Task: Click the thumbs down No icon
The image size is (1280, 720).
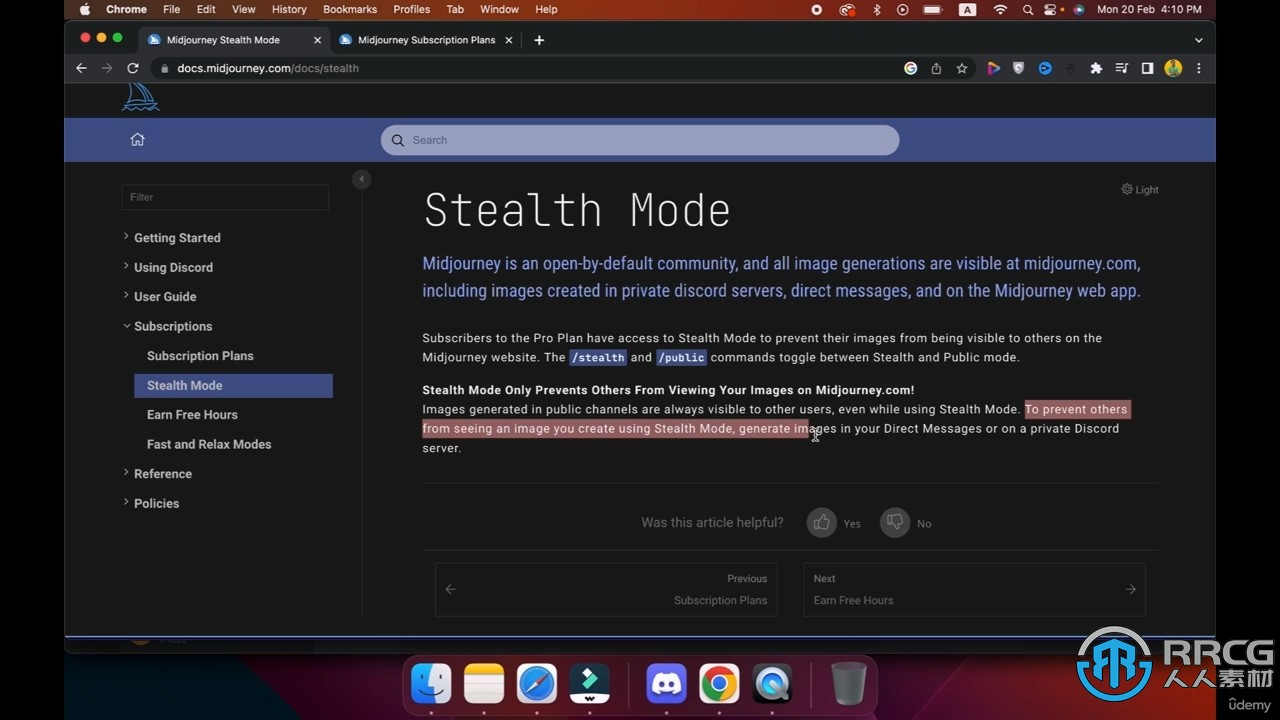Action: 895,522
